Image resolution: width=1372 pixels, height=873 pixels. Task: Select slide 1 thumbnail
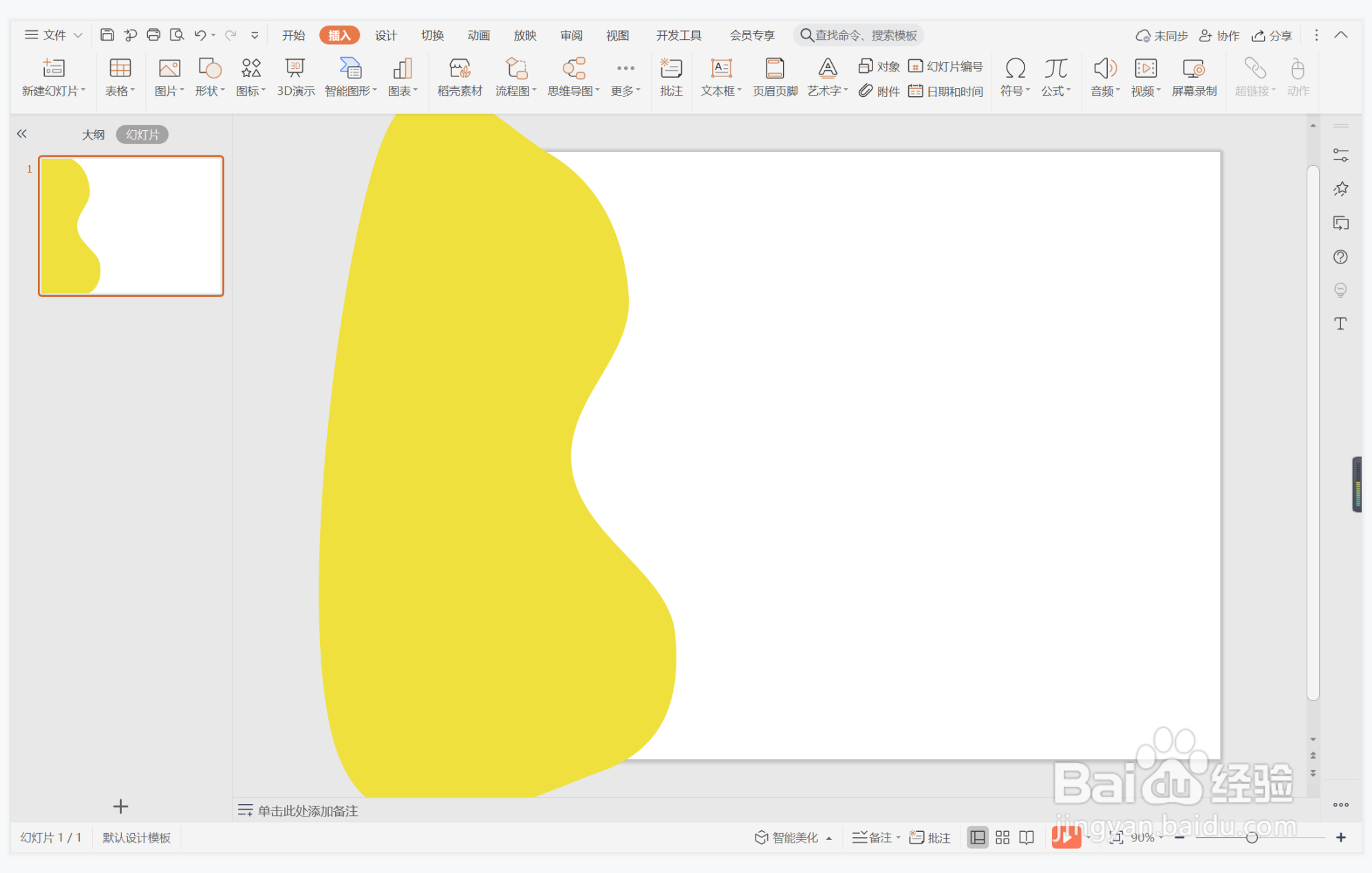point(131,226)
